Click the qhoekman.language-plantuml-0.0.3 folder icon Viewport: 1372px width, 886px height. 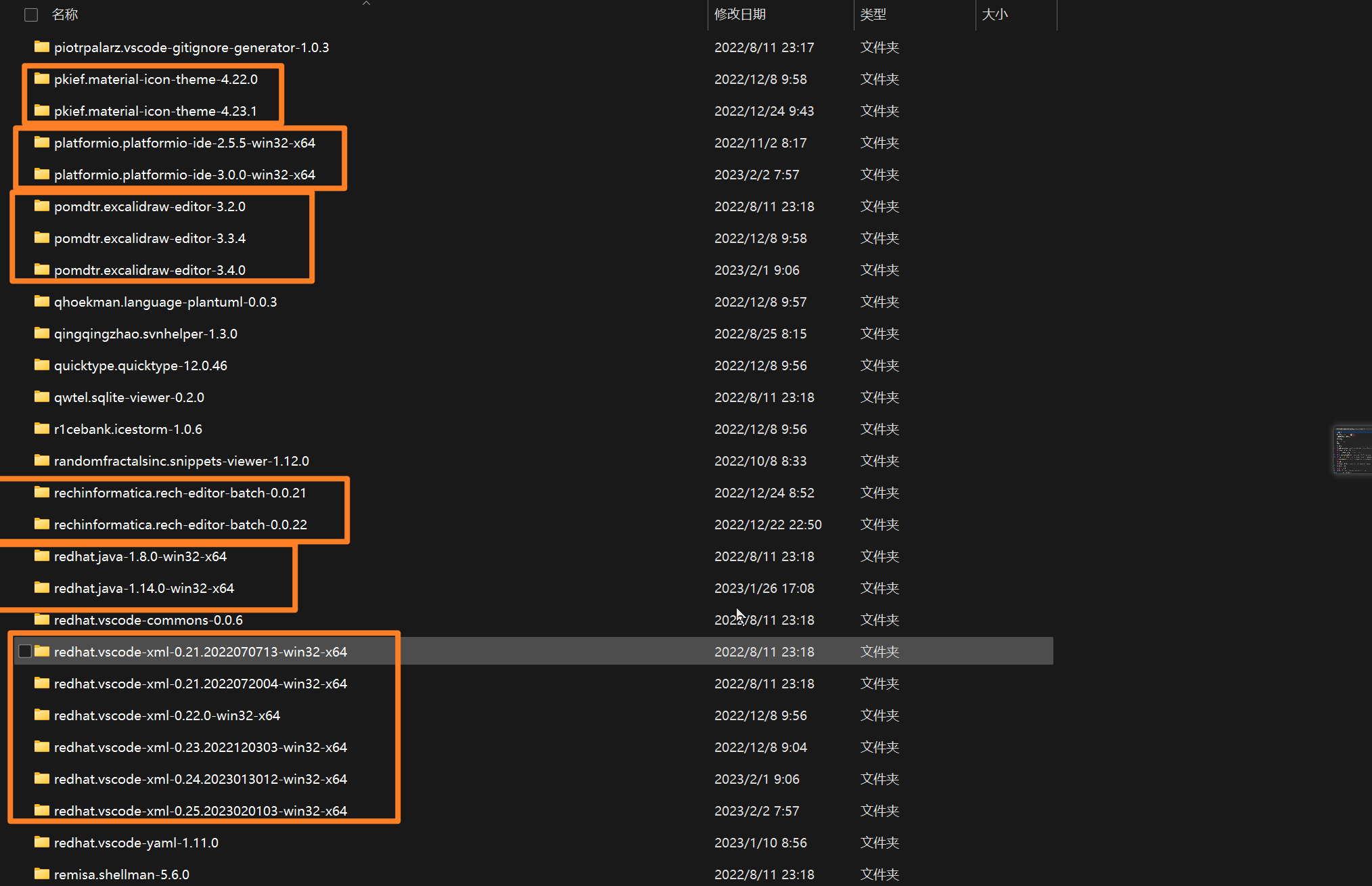click(x=42, y=301)
